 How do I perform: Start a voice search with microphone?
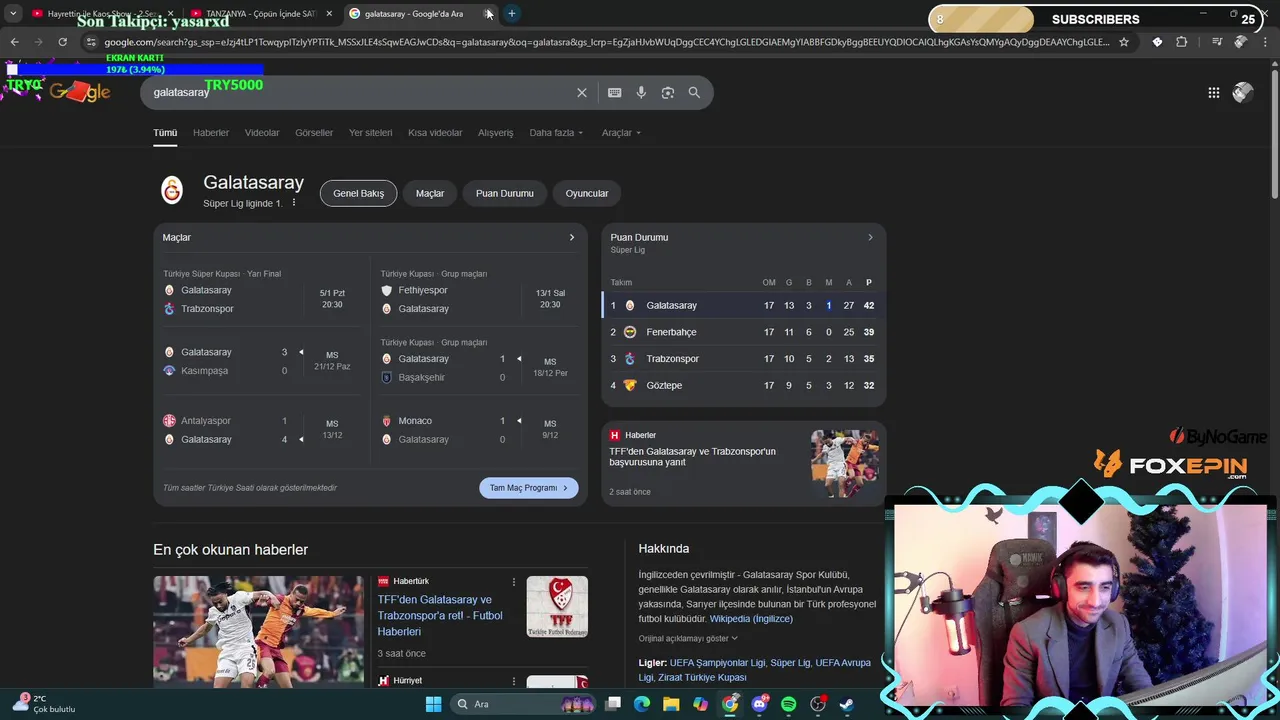[641, 92]
